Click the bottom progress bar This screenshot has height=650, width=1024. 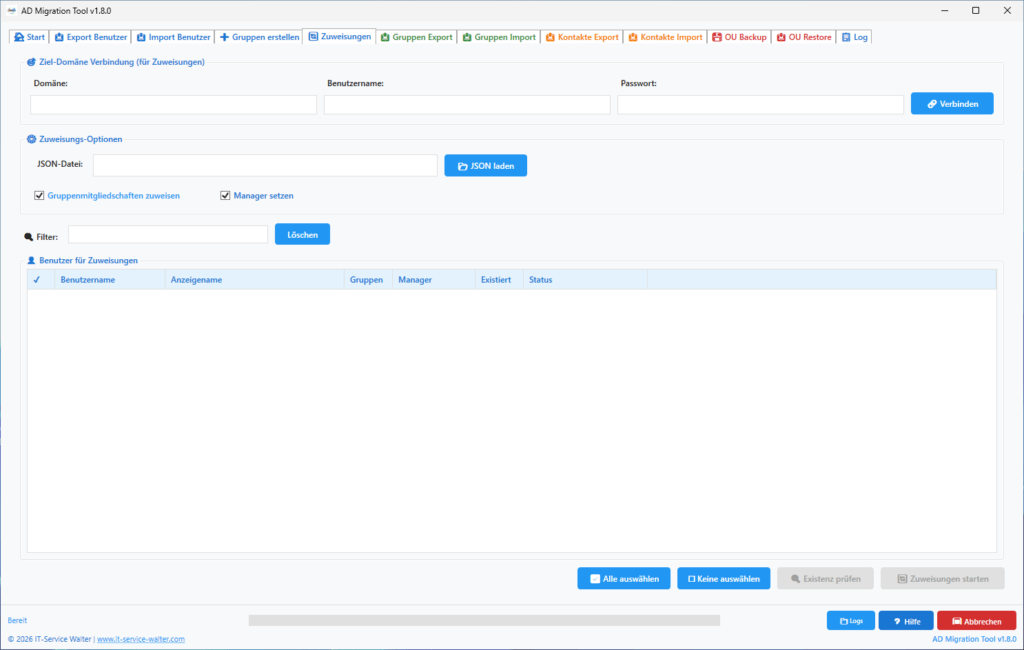[485, 621]
